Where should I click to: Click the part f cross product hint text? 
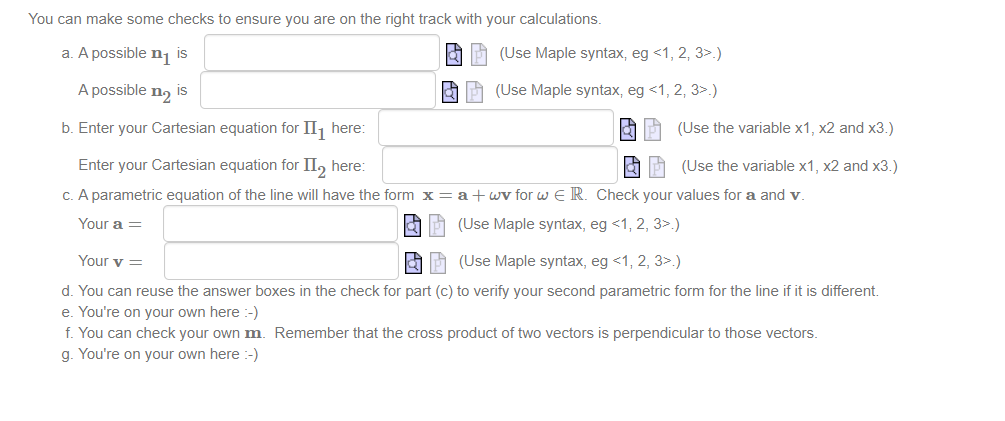click(441, 333)
